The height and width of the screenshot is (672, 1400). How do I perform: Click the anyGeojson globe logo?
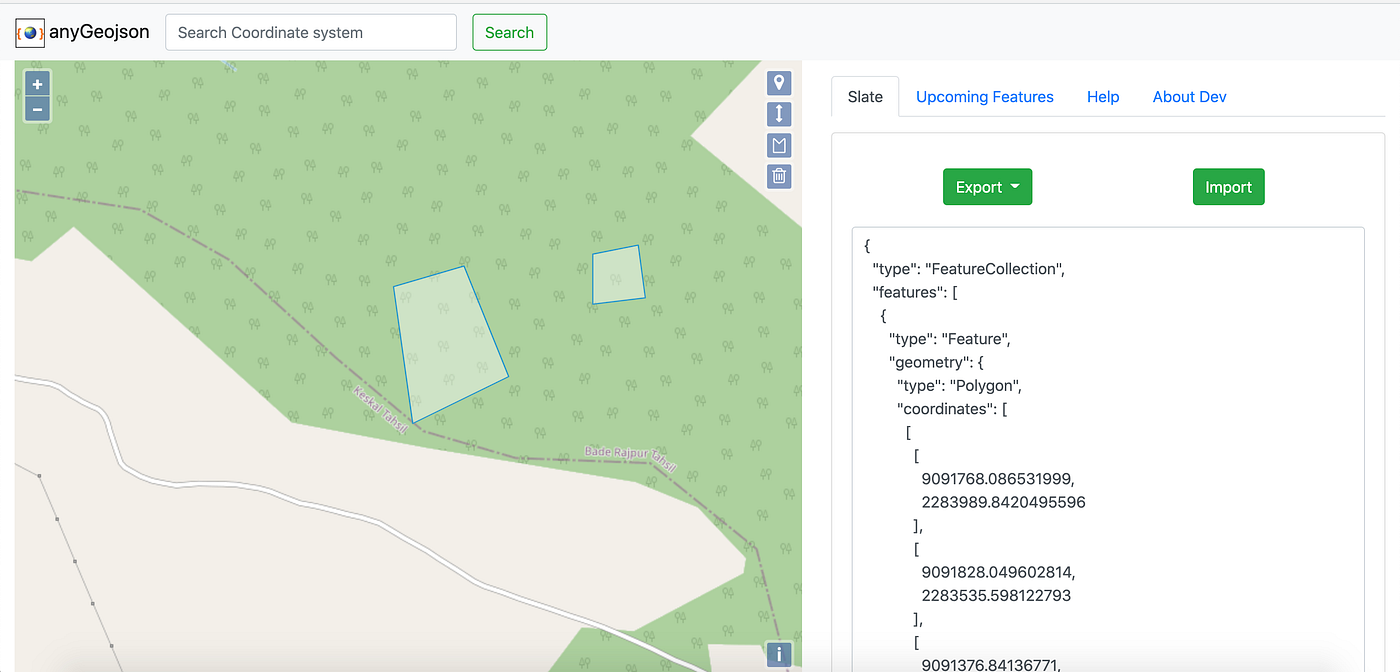pos(29,32)
